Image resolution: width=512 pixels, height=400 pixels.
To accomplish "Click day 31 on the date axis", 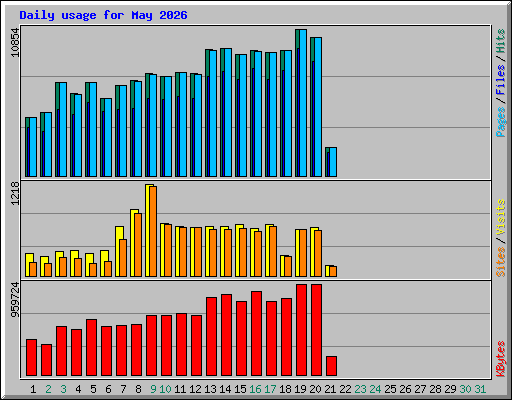I will pyautogui.click(x=480, y=389).
